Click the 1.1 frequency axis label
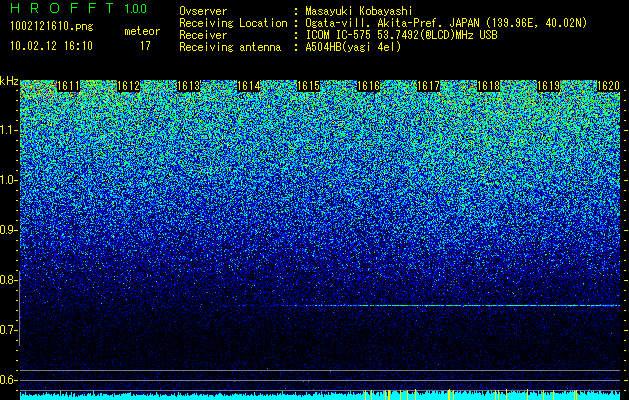 (8, 130)
